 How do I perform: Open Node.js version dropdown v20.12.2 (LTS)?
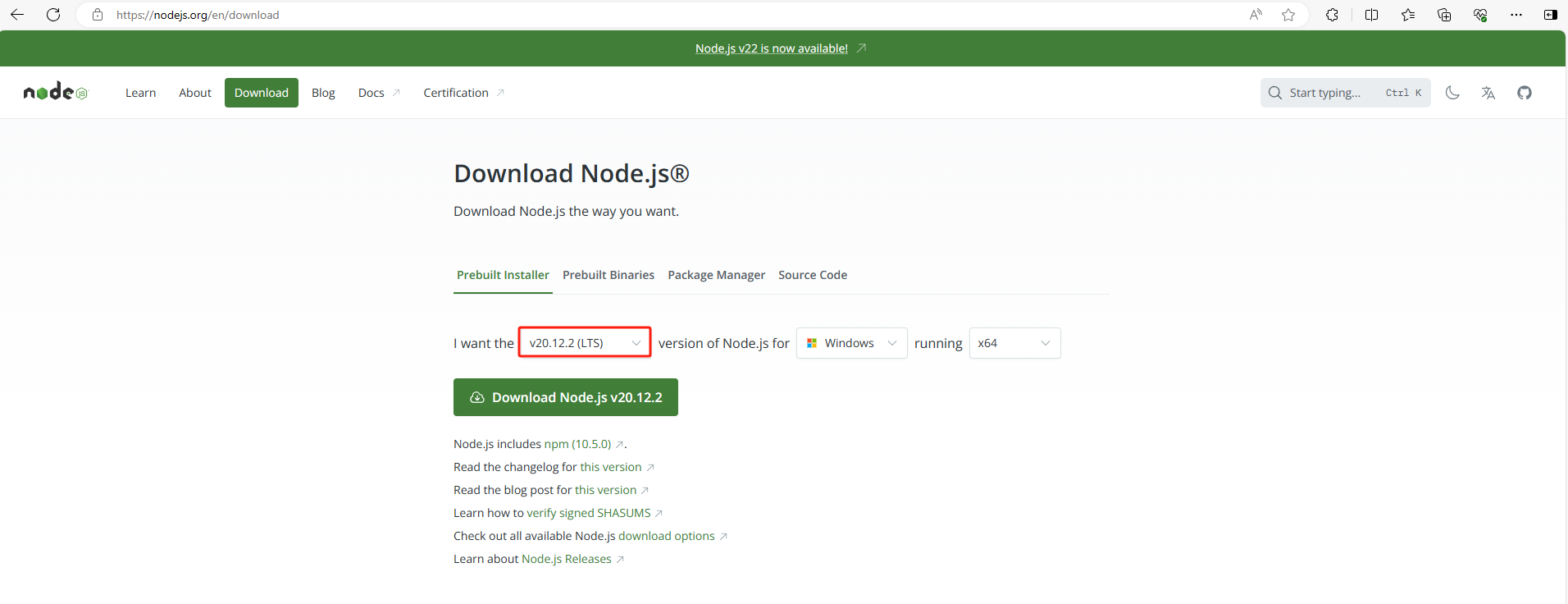[585, 343]
